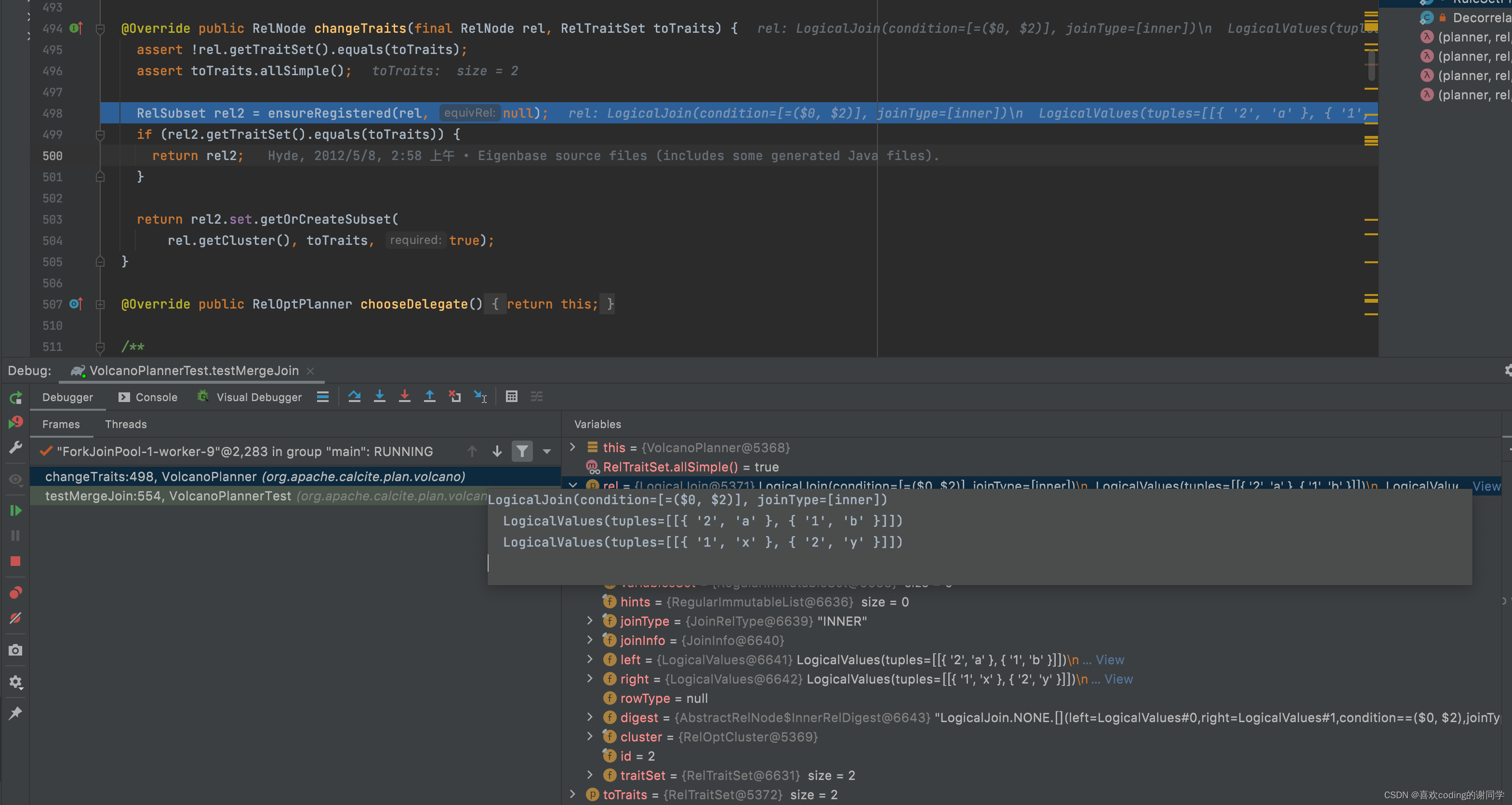Click Run to Cursor icon
Screen dimensions: 1512x805
[480, 396]
